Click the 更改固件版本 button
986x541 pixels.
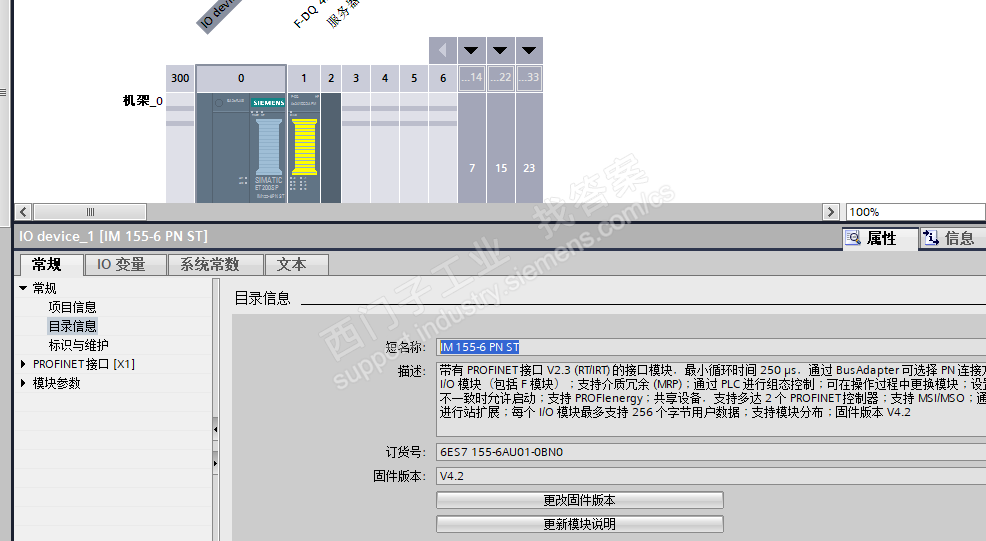pos(580,500)
